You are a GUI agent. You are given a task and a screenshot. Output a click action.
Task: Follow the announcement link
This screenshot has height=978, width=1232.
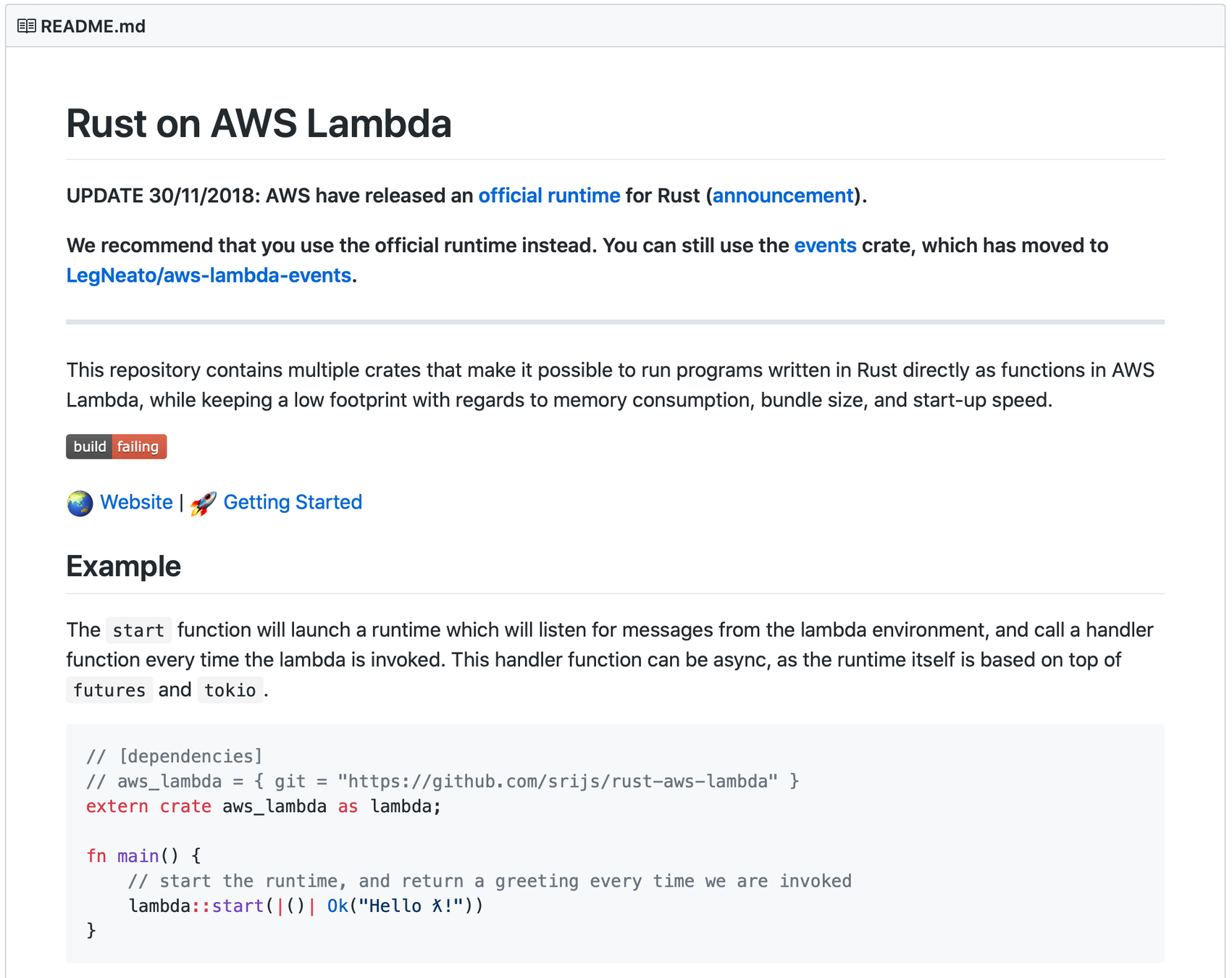point(783,196)
